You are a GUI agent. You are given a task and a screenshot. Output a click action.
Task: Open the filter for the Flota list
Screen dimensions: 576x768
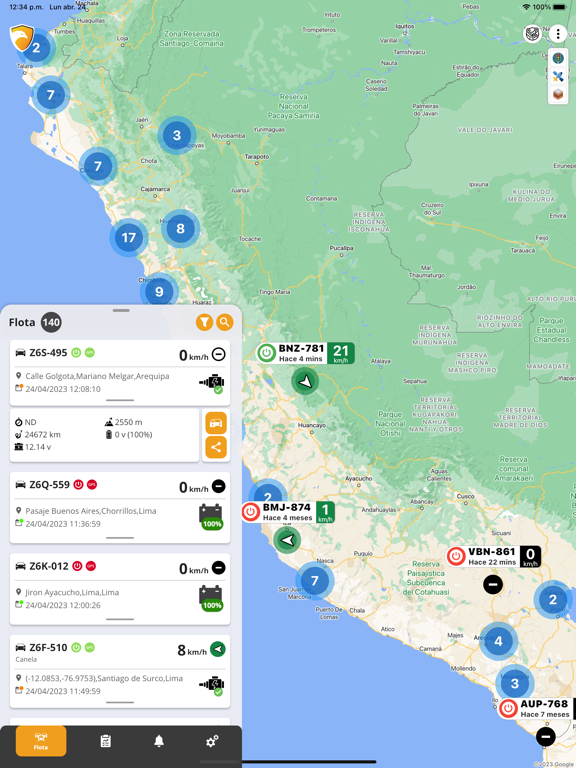tap(204, 322)
